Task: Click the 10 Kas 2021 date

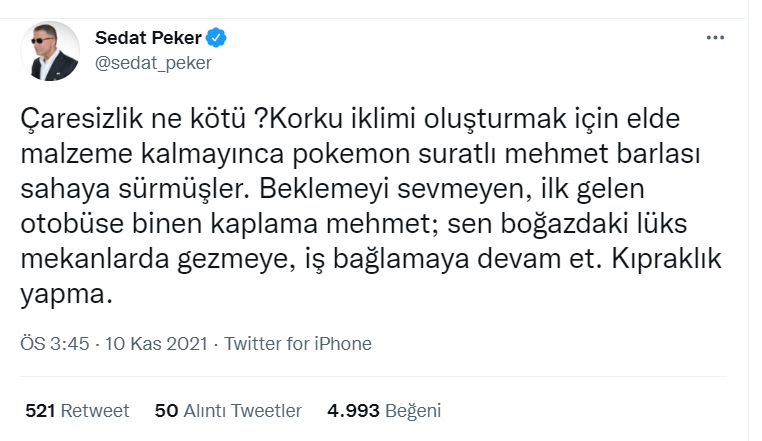Action: point(155,344)
